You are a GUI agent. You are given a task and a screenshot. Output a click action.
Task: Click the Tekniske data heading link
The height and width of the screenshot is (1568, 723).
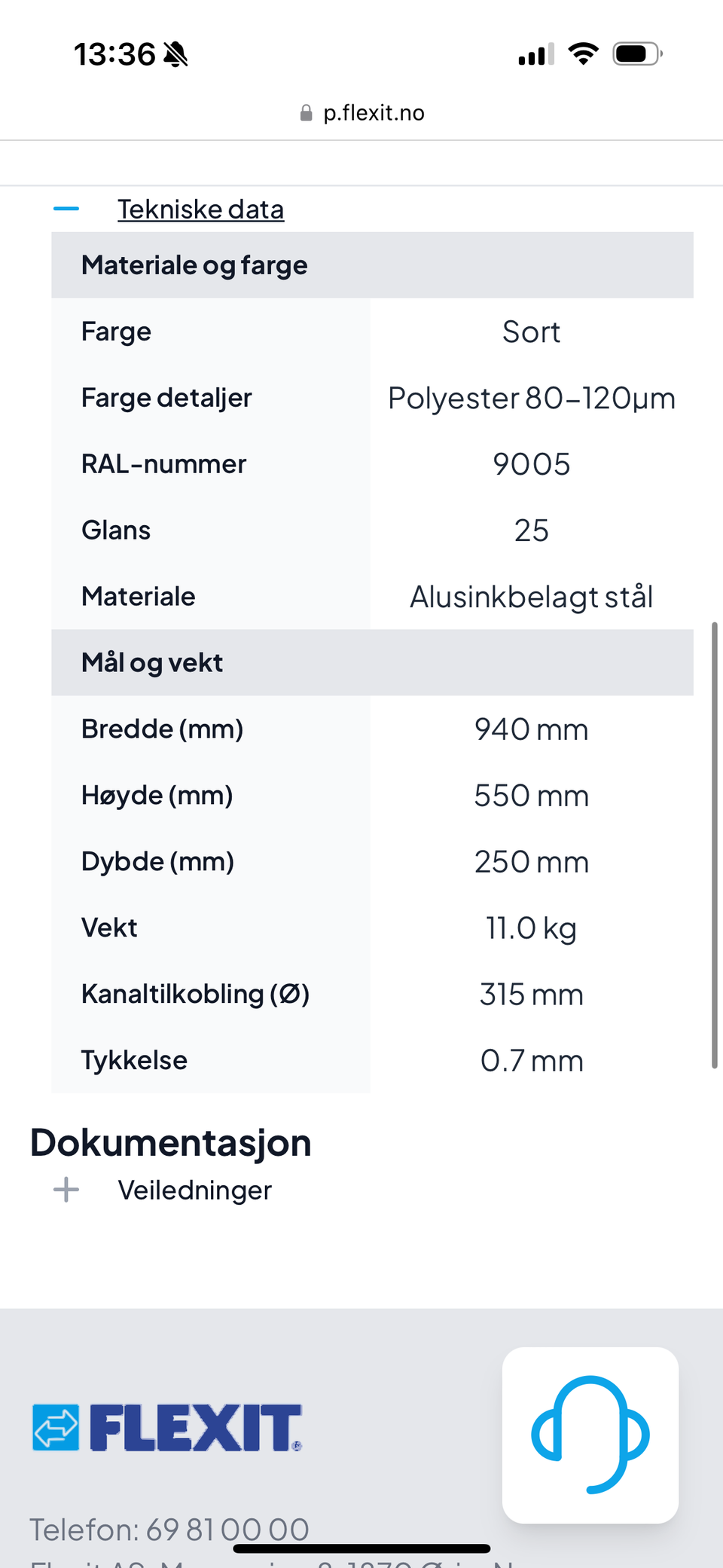coord(200,209)
